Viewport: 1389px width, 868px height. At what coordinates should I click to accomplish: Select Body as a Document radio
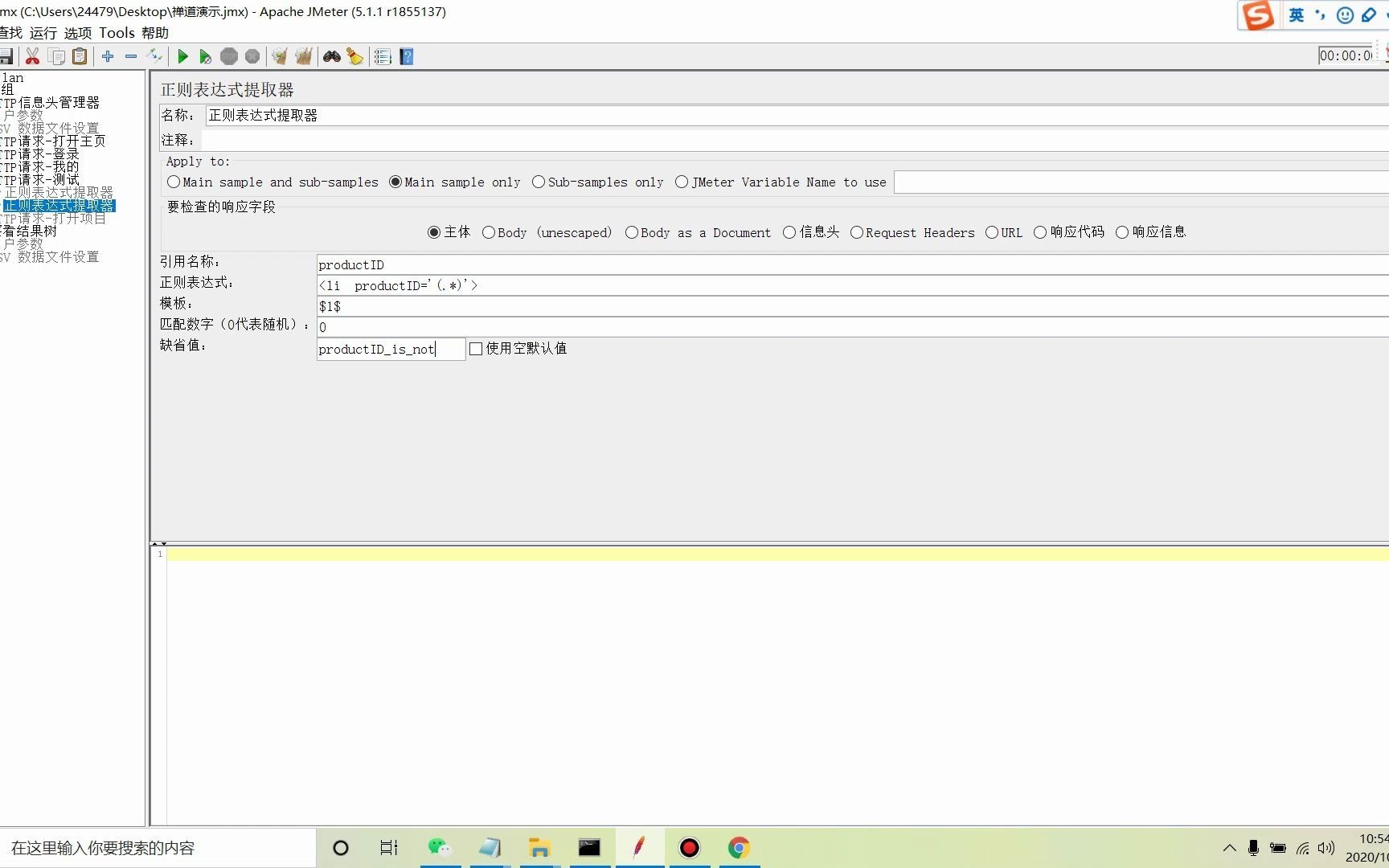tap(698, 232)
